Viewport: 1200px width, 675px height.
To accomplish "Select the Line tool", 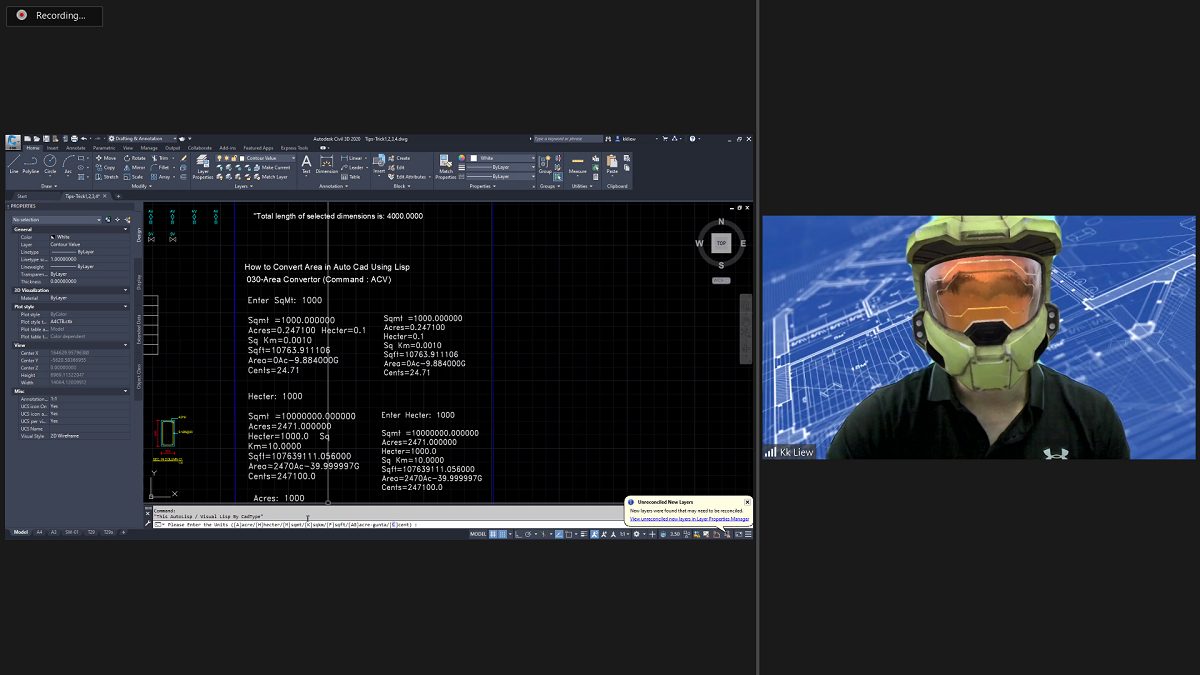I will click(x=14, y=163).
